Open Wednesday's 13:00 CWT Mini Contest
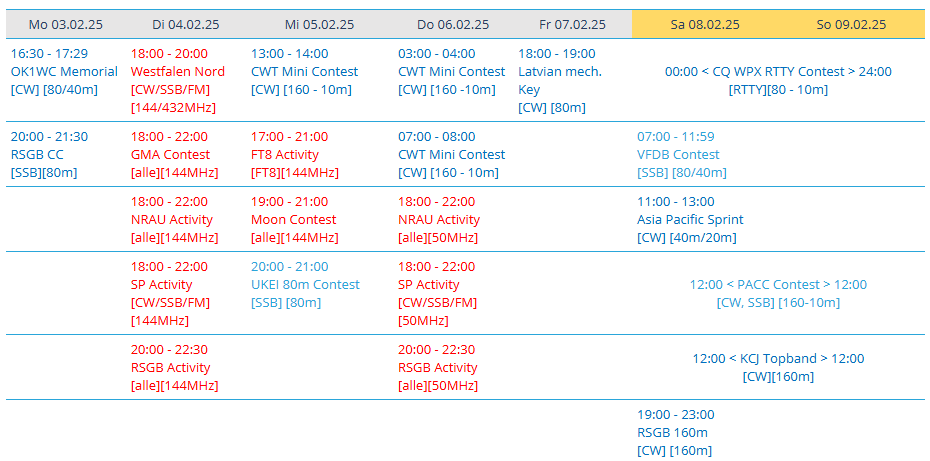This screenshot has width=930, height=461. [x=304, y=72]
